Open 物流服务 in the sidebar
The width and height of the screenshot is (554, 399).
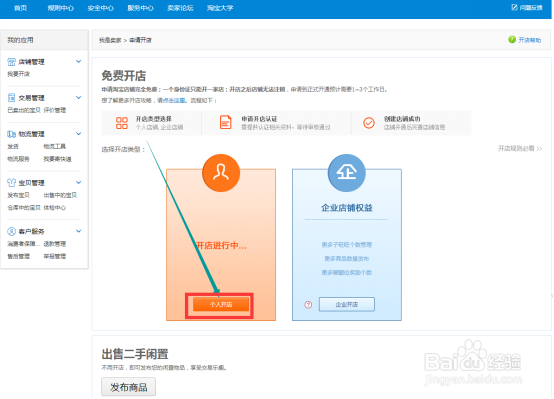point(19,159)
